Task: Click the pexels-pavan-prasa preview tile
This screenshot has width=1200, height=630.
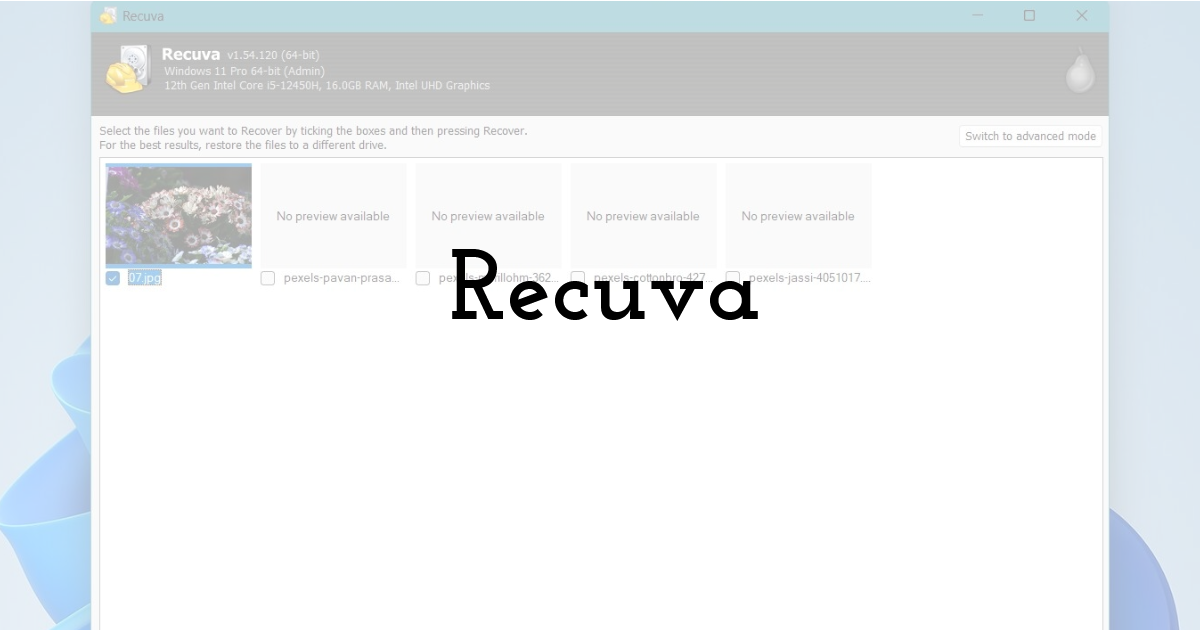Action: 333,215
